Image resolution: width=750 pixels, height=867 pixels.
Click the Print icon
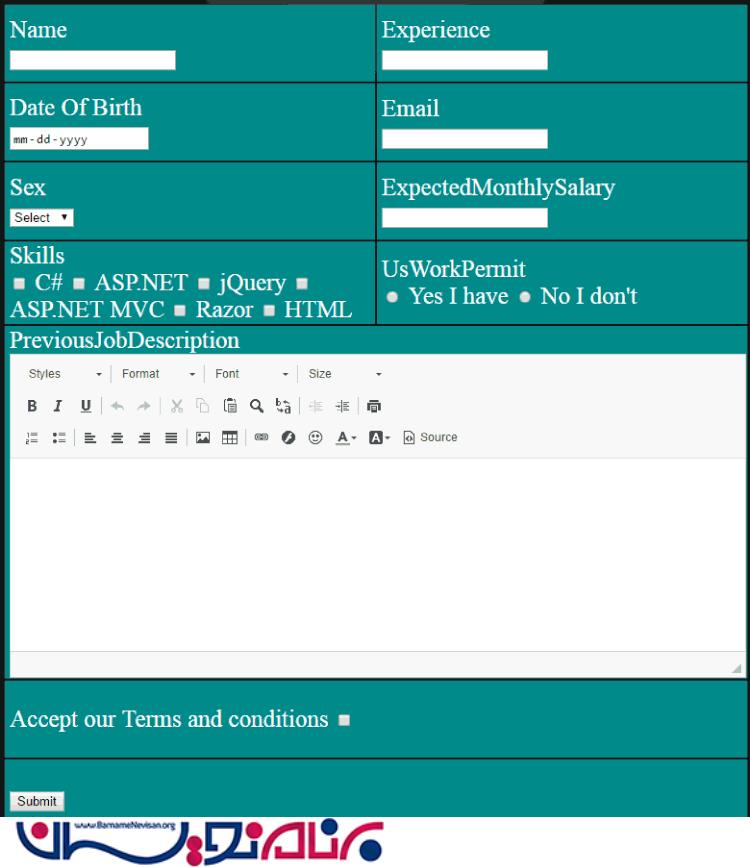374,406
